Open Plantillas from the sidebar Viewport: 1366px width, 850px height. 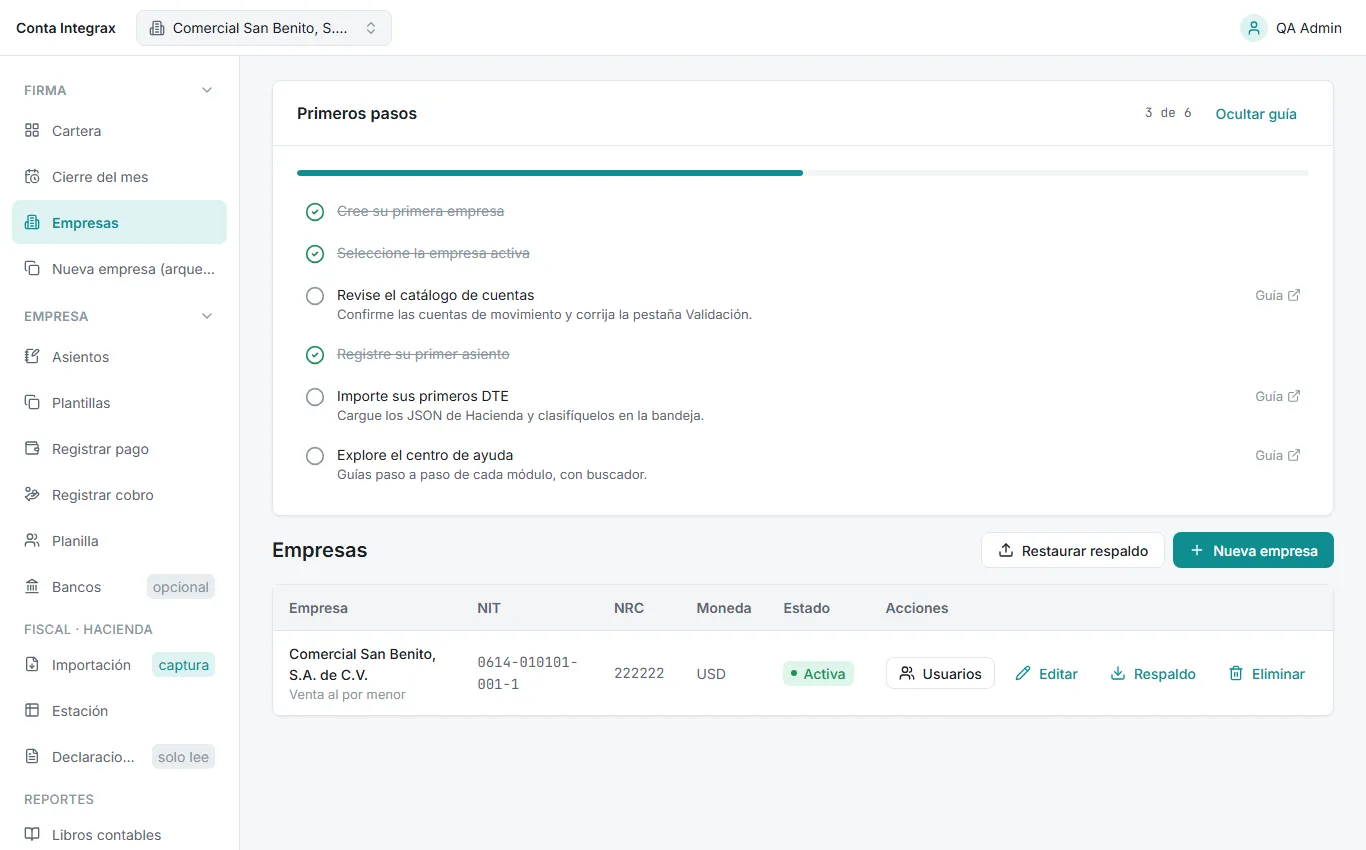tap(119, 403)
